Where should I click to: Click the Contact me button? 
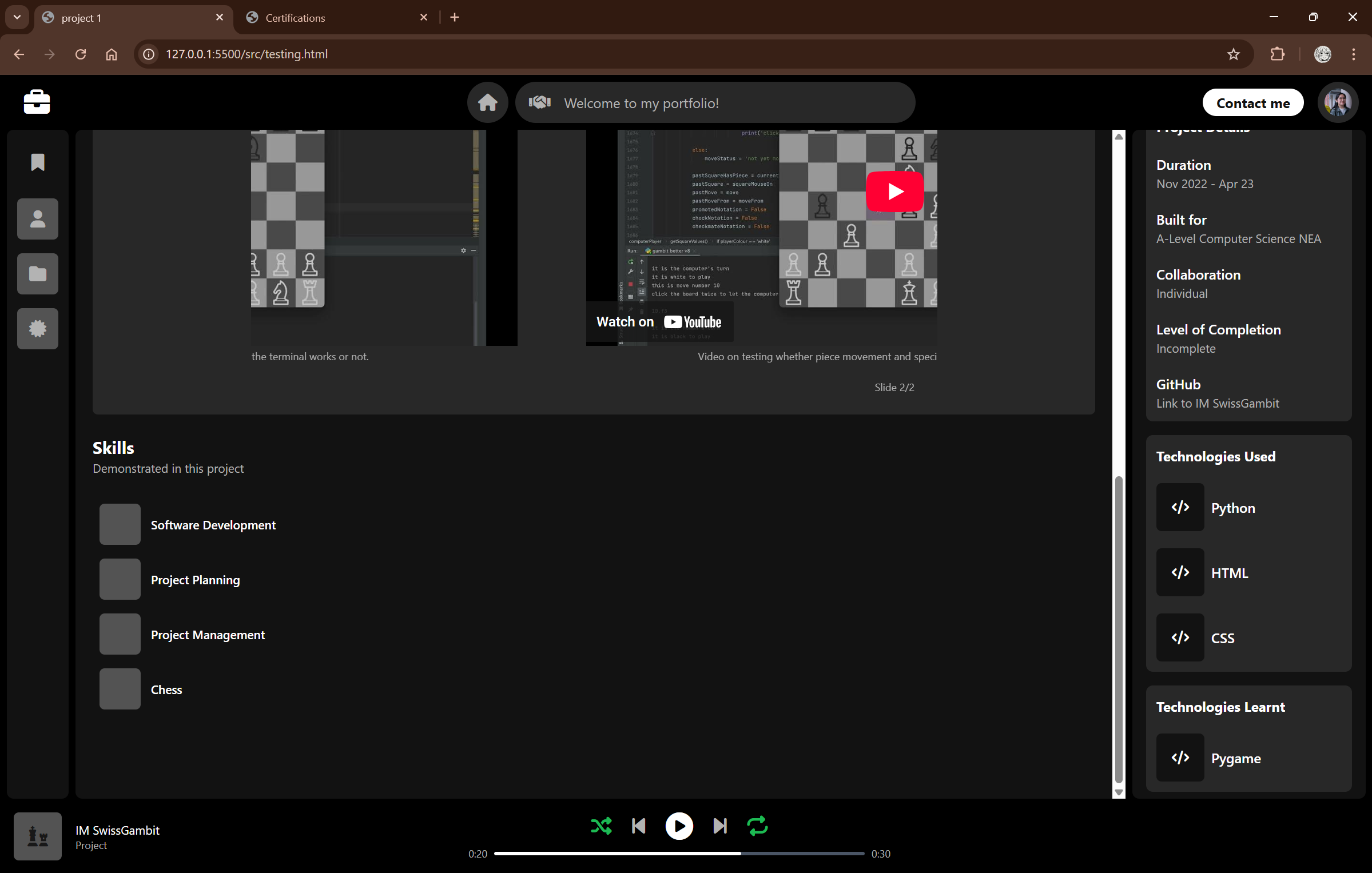(x=1252, y=103)
